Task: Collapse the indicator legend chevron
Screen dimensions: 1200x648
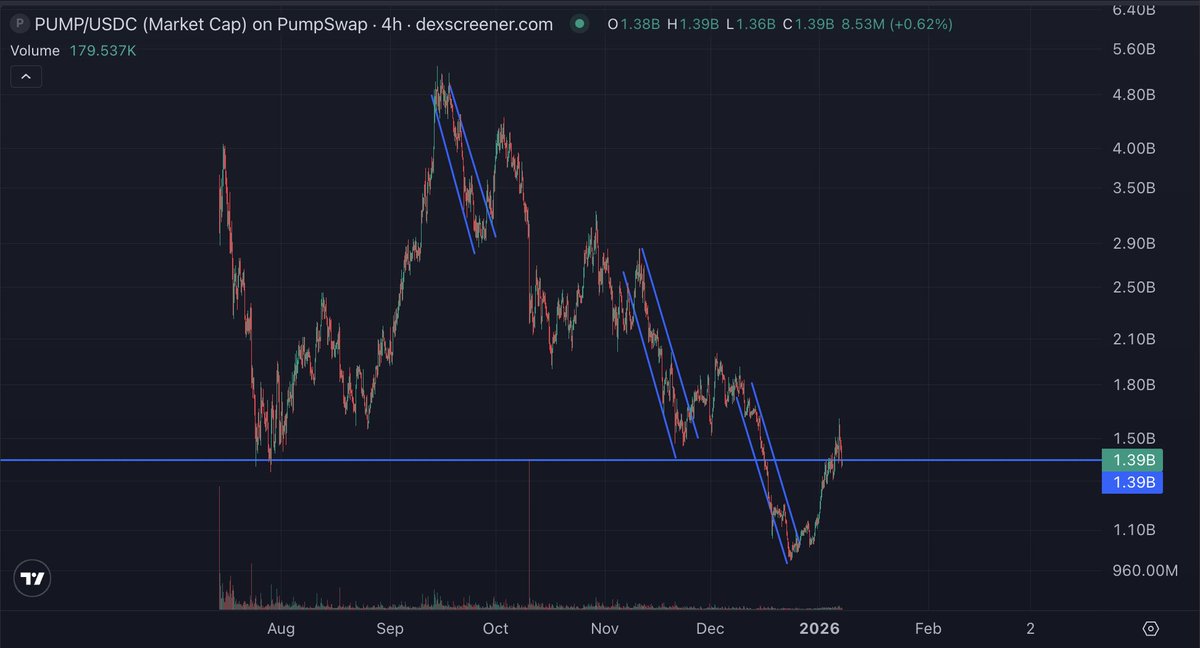Action: [x=26, y=76]
